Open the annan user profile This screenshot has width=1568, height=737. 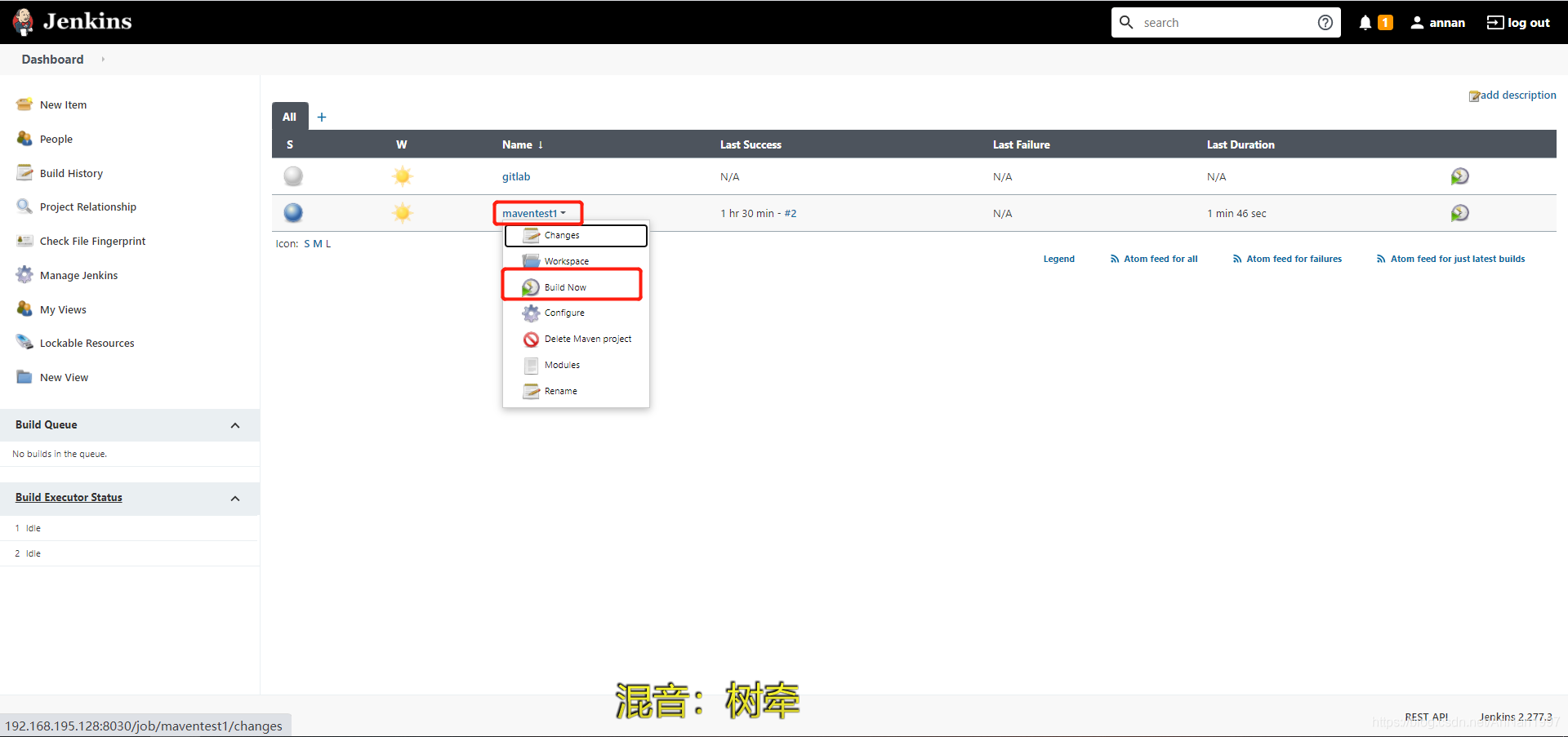tap(1437, 23)
